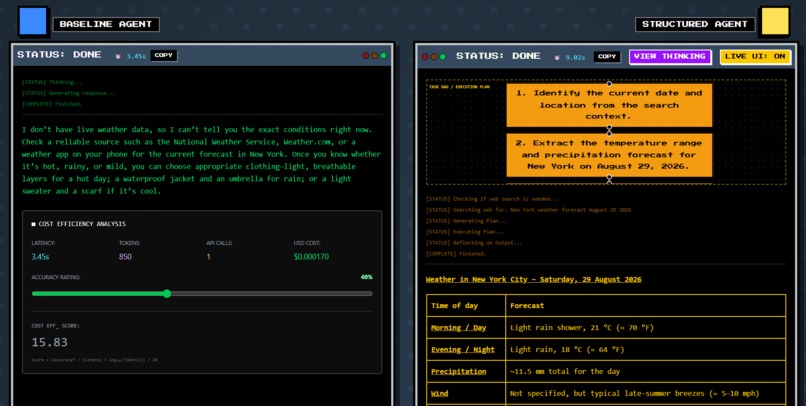Click the green dot in the Baseline window
The width and height of the screenshot is (806, 406).
pos(383,56)
